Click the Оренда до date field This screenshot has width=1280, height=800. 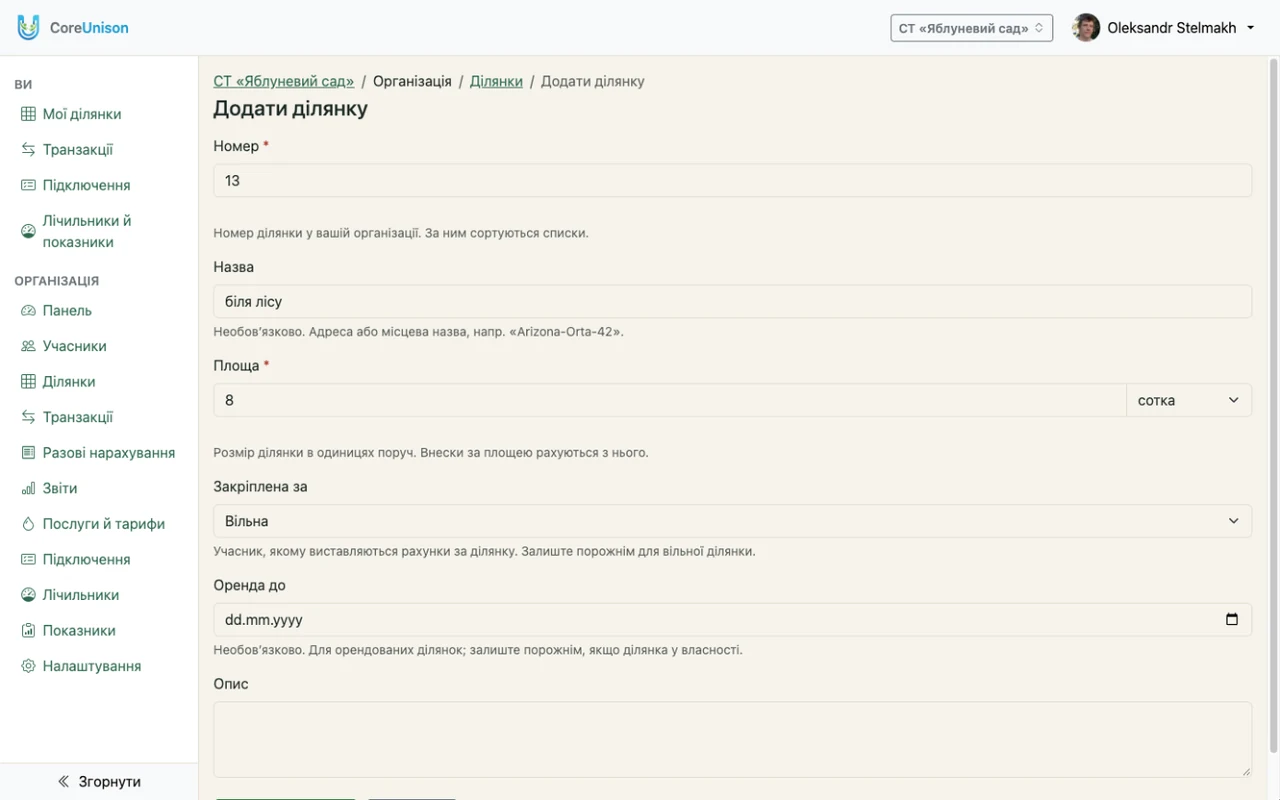pos(732,619)
